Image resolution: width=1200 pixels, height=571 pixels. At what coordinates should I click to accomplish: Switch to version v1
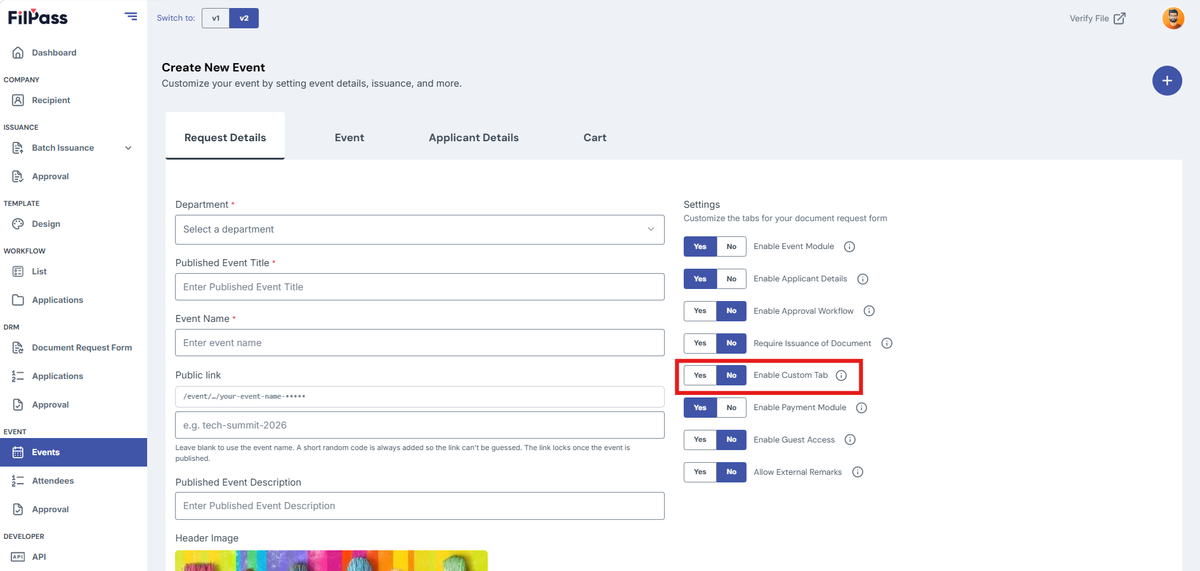pos(215,18)
